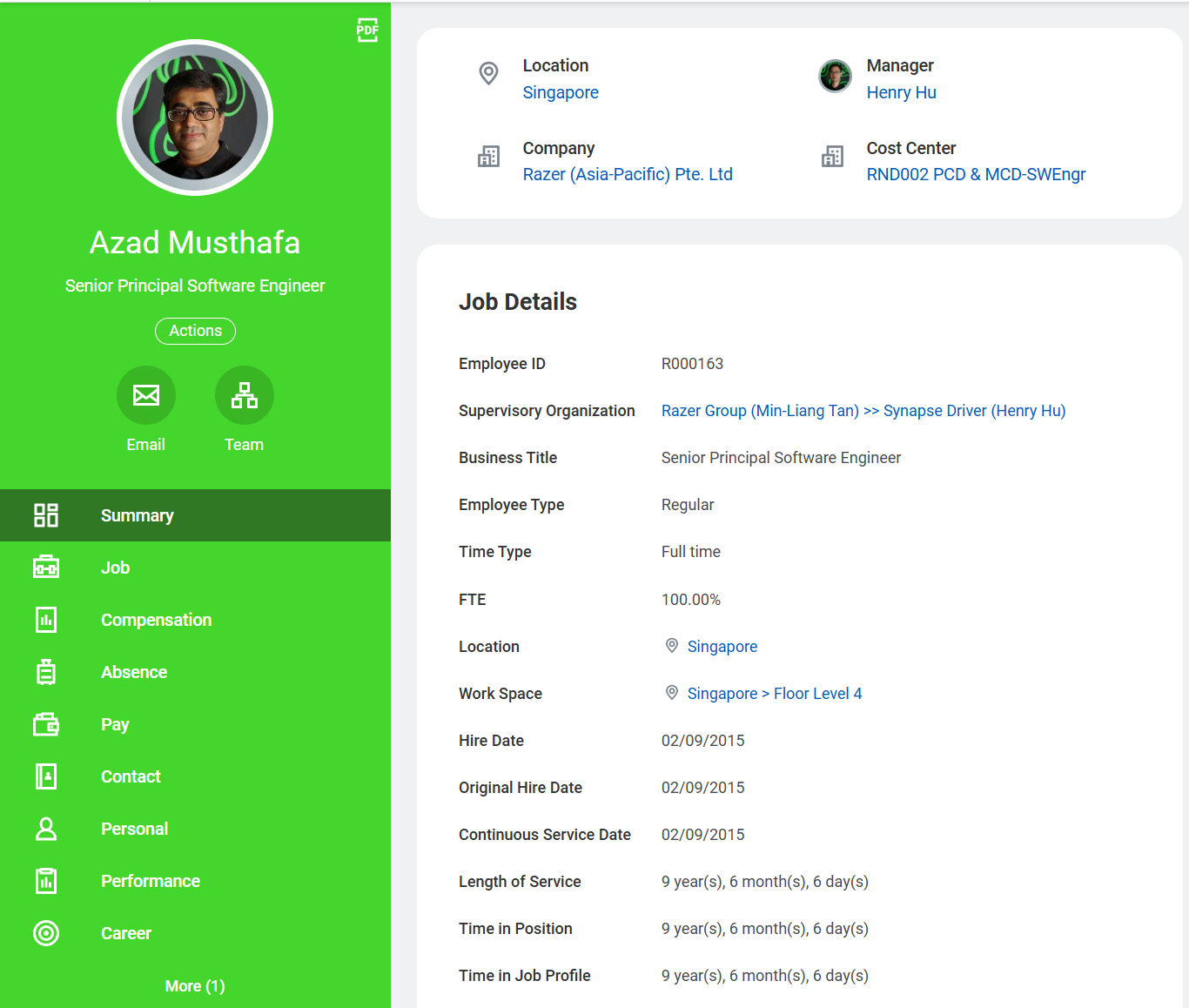
Task: View the Personal tab
Action: pyautogui.click(x=195, y=829)
